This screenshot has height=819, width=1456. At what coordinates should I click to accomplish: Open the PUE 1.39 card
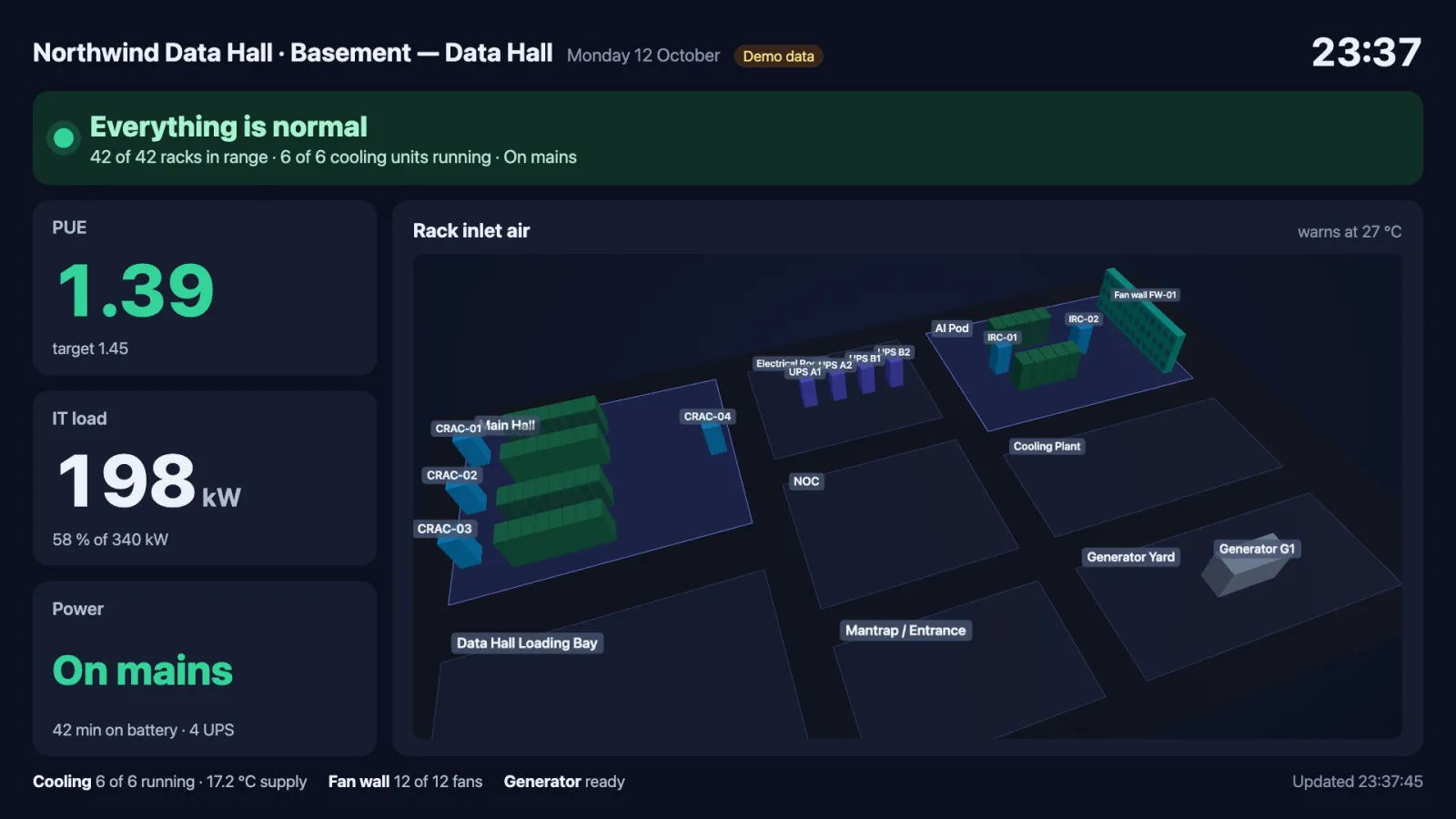click(205, 288)
